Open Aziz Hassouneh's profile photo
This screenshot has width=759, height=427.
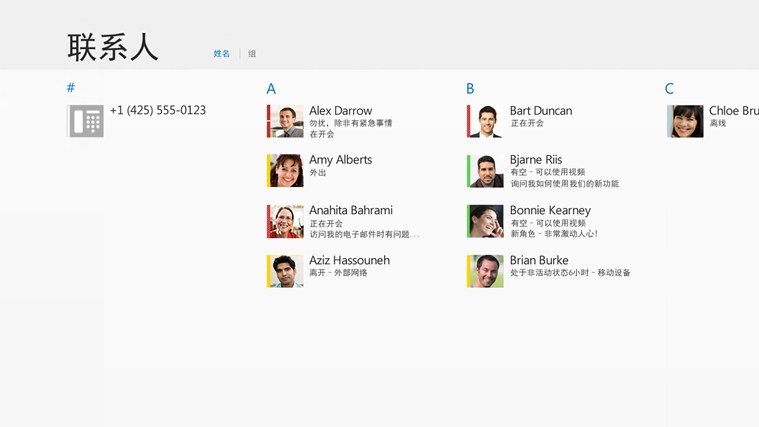tap(287, 271)
